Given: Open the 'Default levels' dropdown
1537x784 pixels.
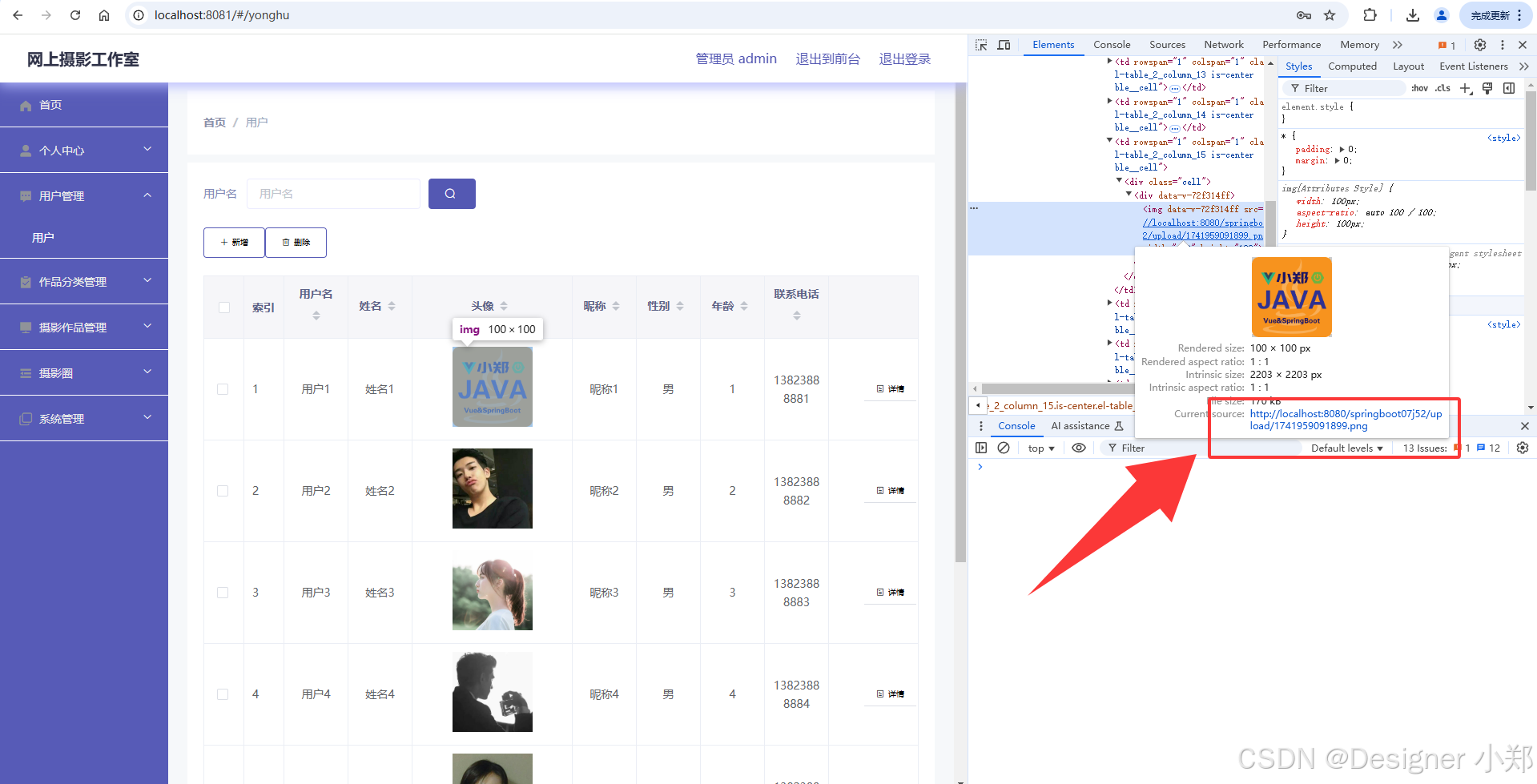Looking at the screenshot, I should (x=1346, y=448).
